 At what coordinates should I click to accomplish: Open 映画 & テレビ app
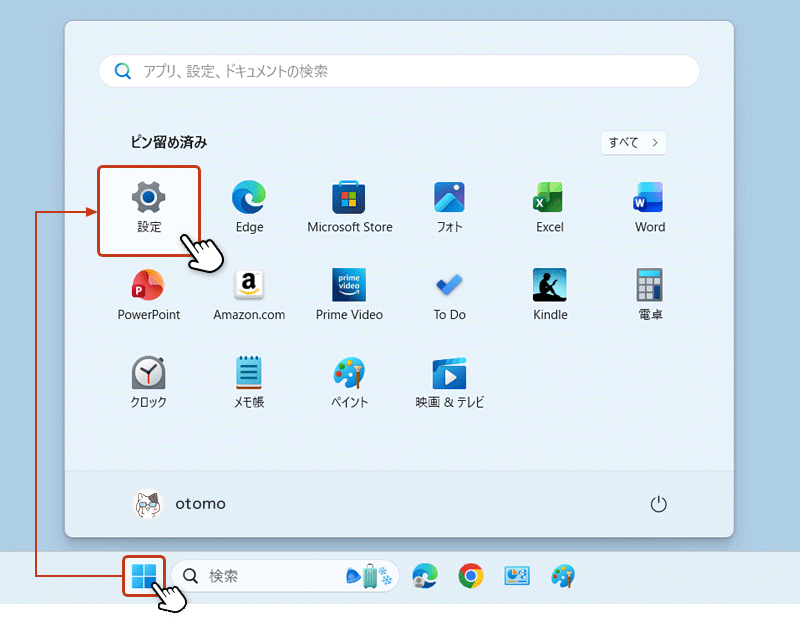[449, 383]
